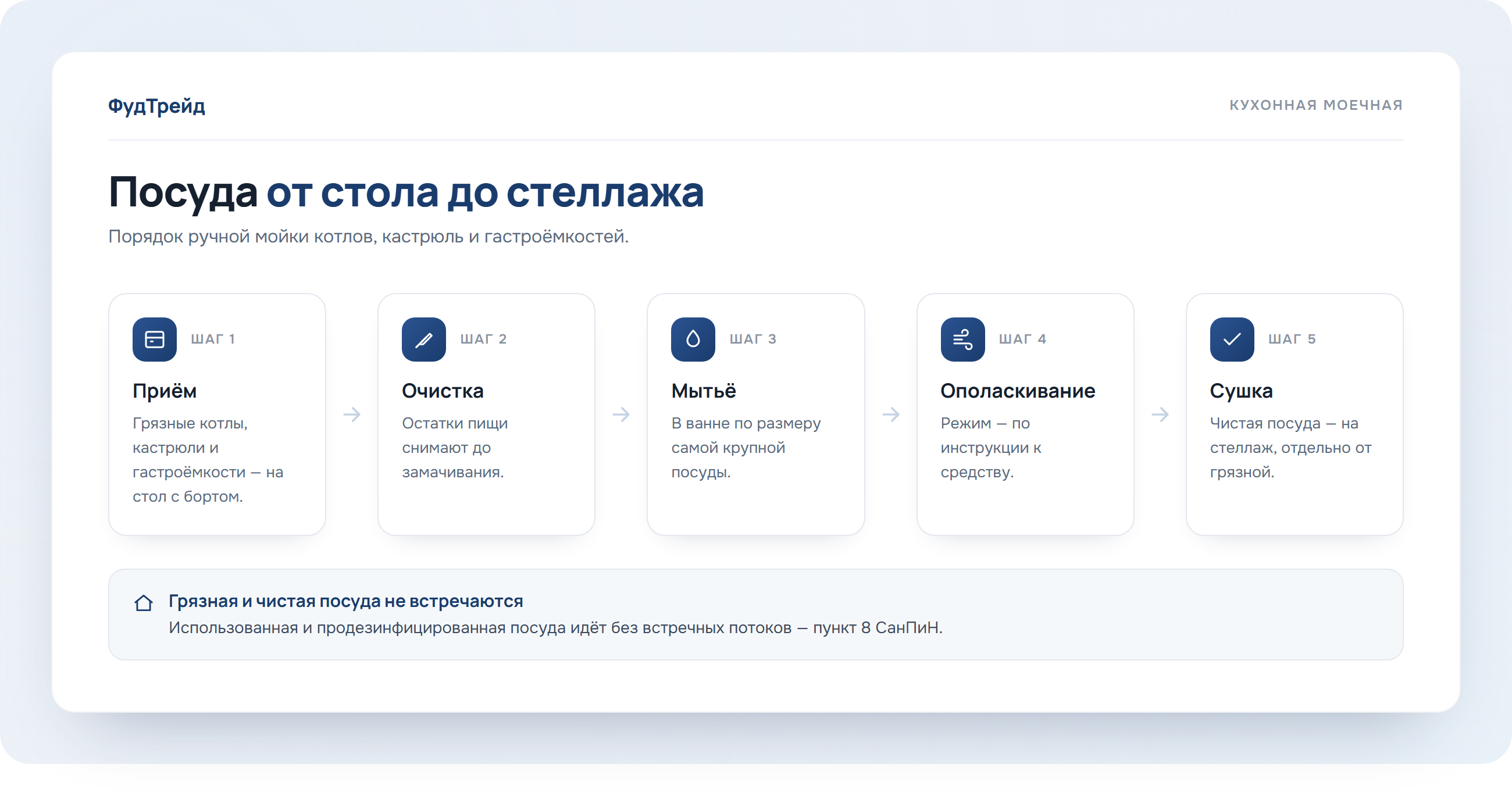Click the ШАГ 4 label

point(1022,340)
